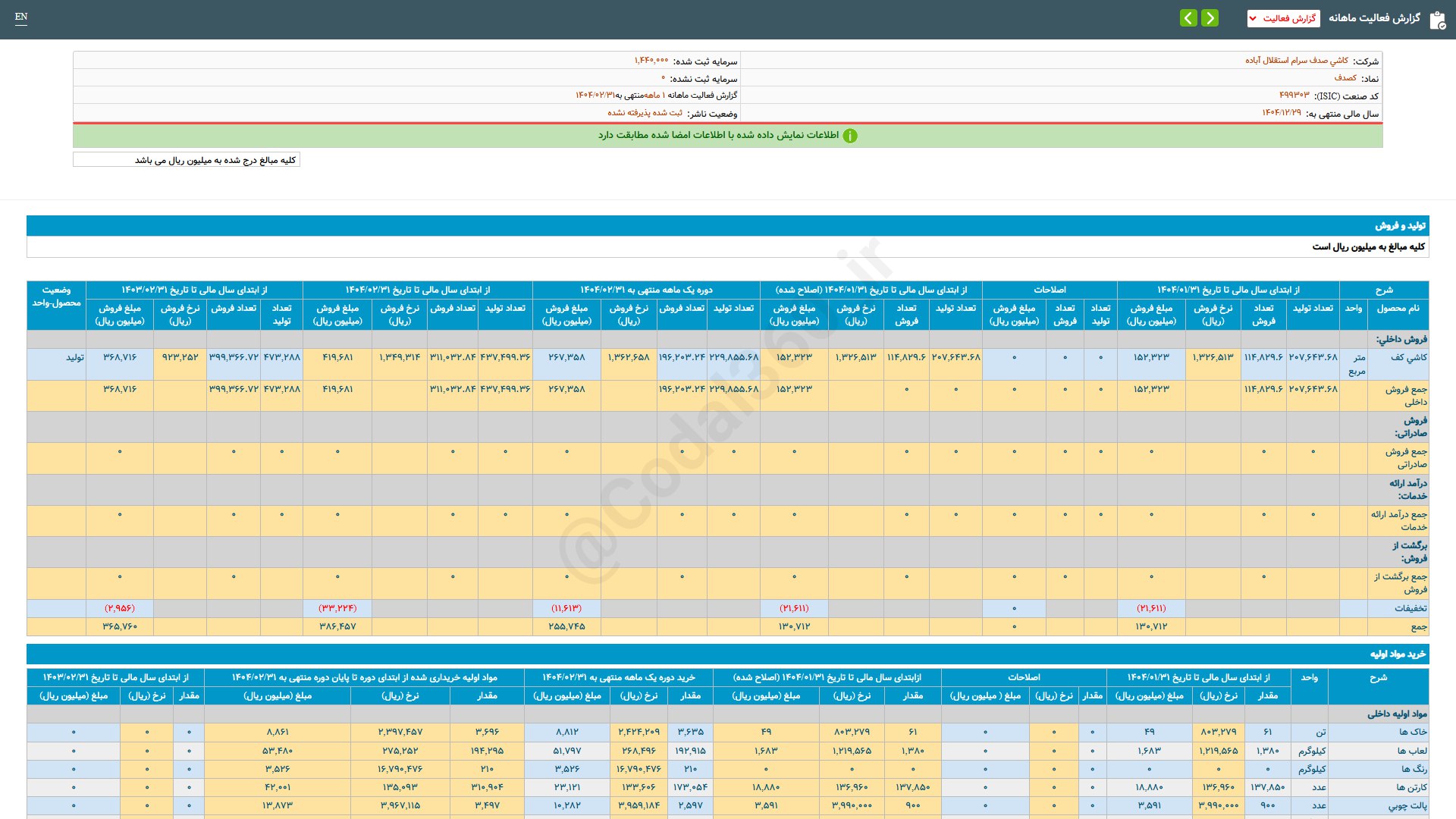Click the registered capital value 1,440,000
Image resolution: width=1456 pixels, height=819 pixels.
coord(651,61)
